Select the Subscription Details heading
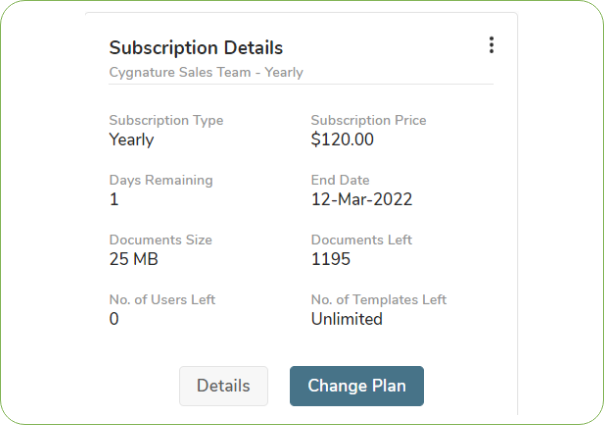 pos(196,48)
